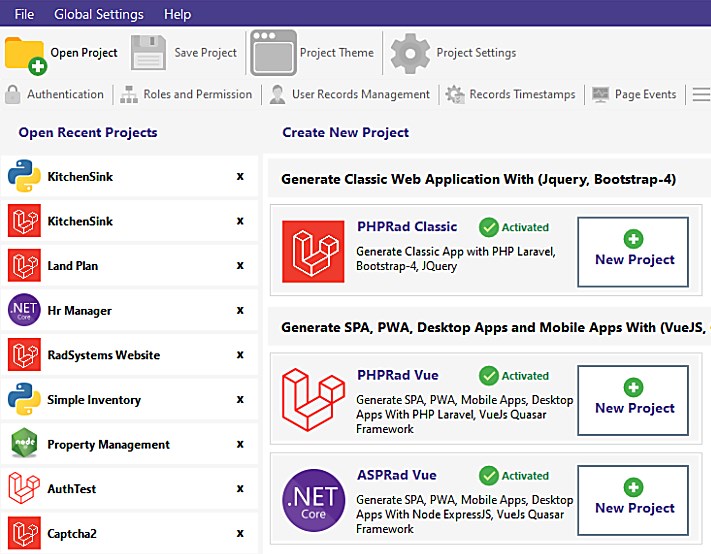
Task: Expand the hamburger overflow menu
Action: pos(701,95)
